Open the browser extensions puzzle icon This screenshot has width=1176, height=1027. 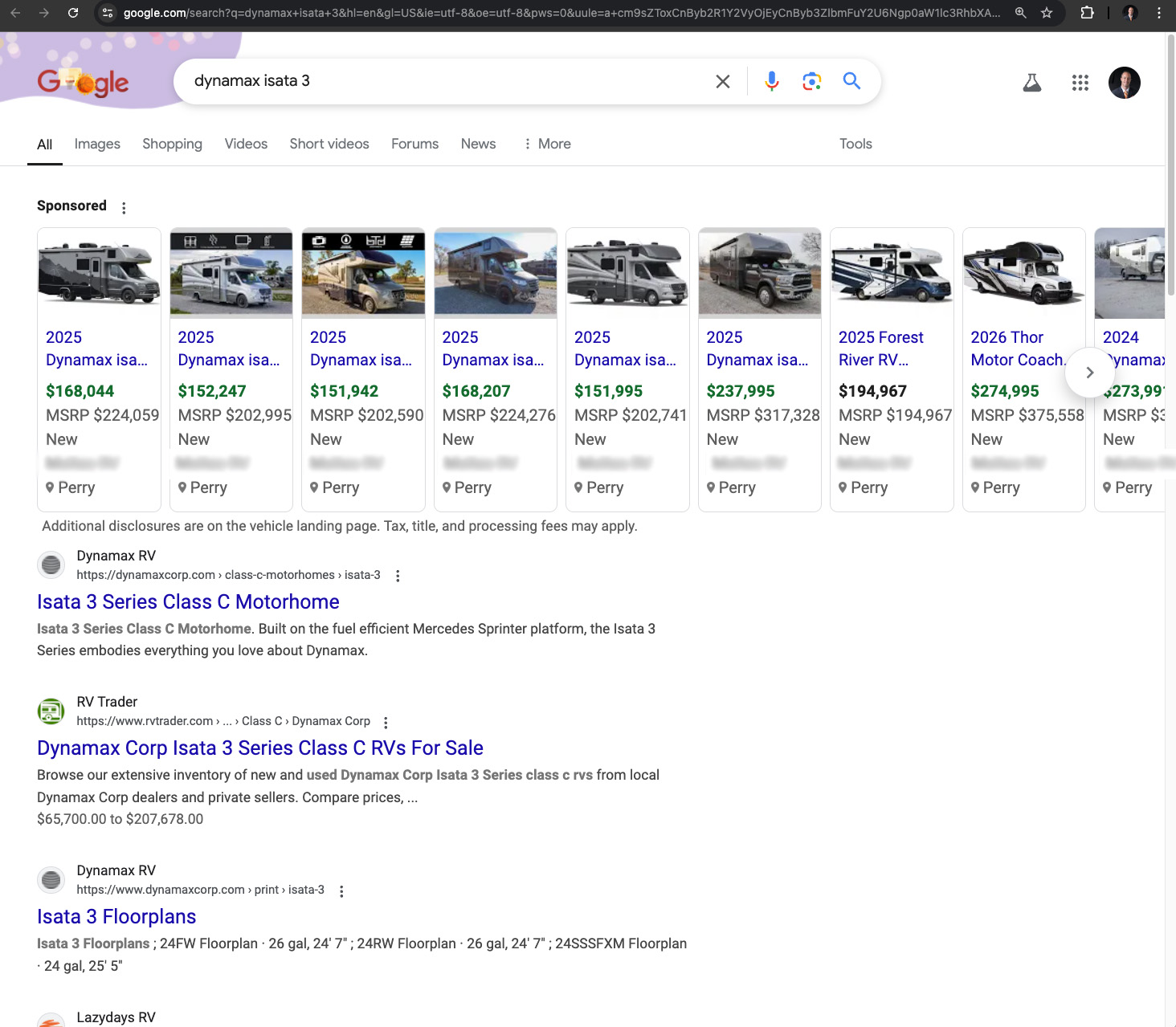(x=1087, y=13)
